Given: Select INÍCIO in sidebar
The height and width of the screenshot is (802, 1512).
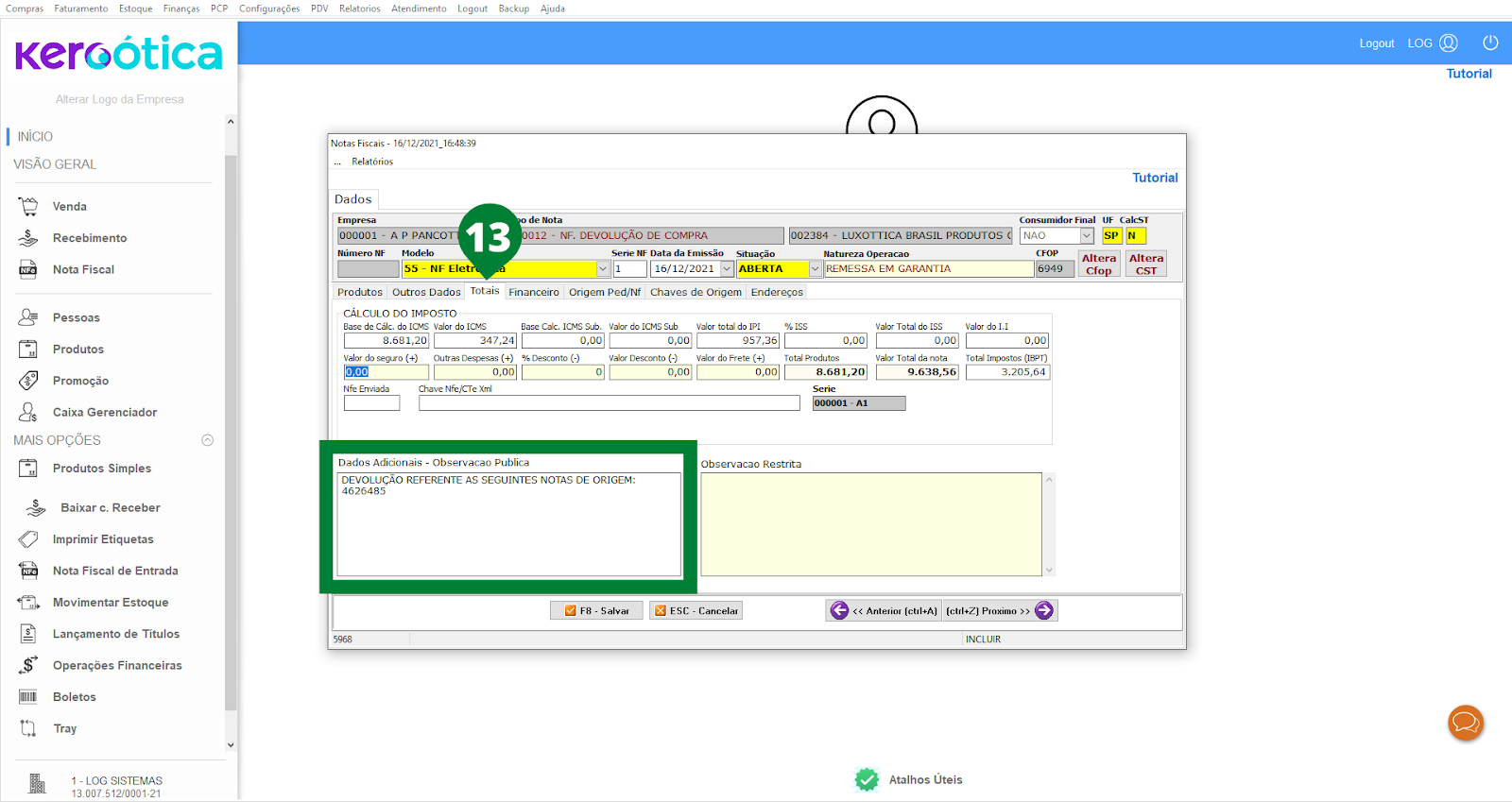Looking at the screenshot, I should click(35, 137).
